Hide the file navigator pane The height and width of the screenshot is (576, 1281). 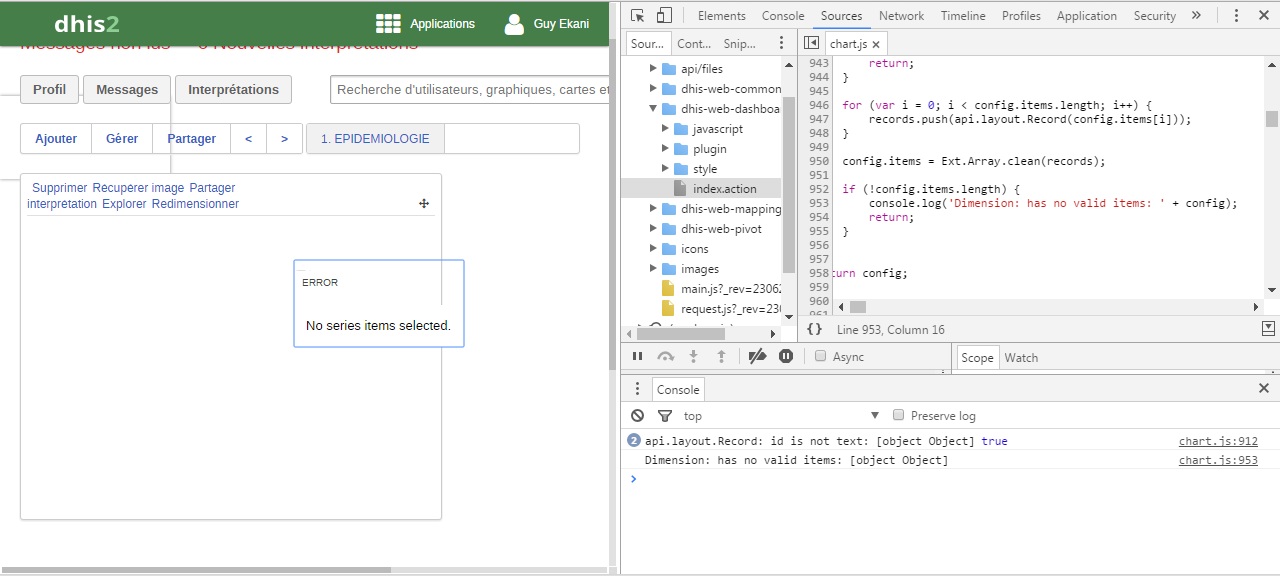coord(811,43)
